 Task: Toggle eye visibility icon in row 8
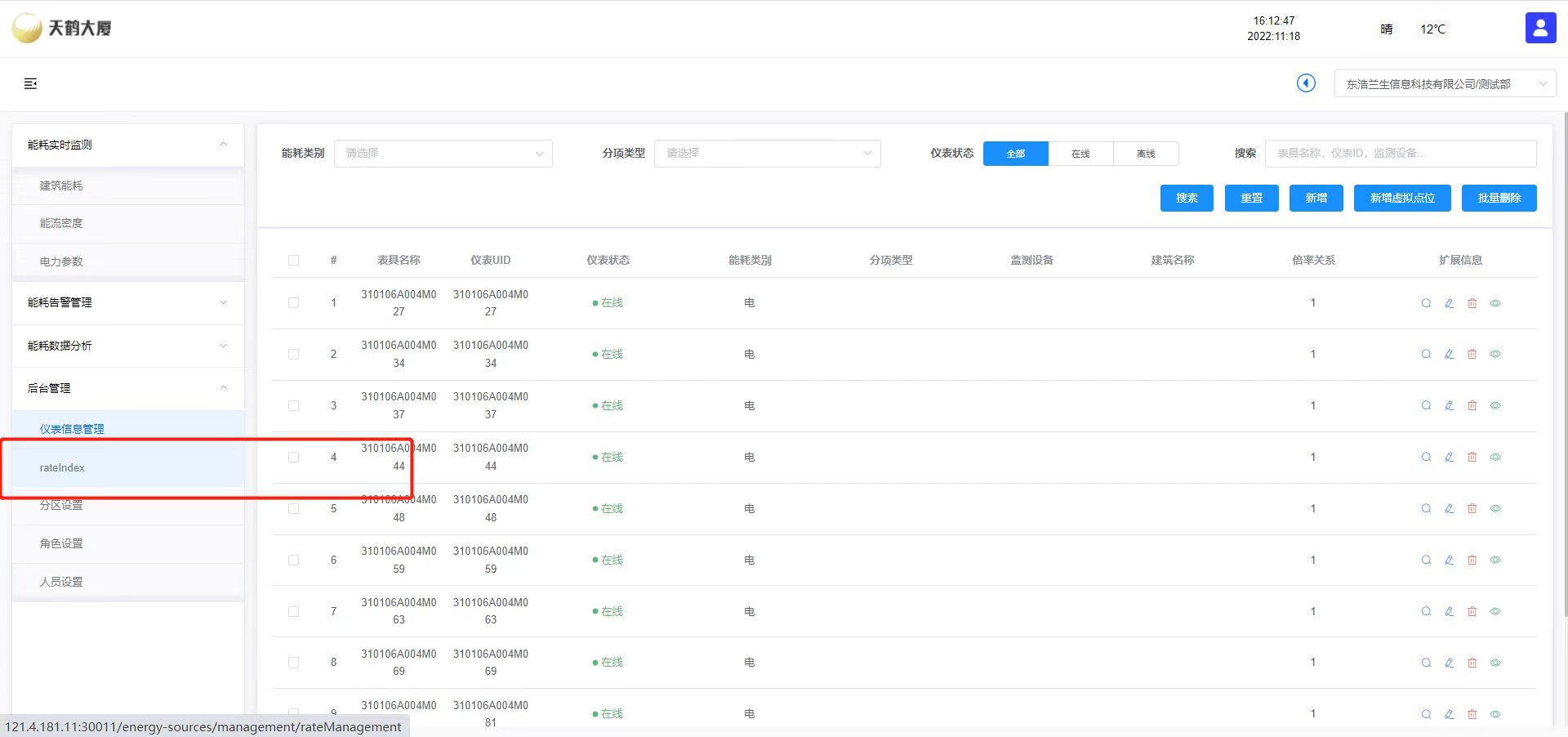pyautogui.click(x=1495, y=663)
